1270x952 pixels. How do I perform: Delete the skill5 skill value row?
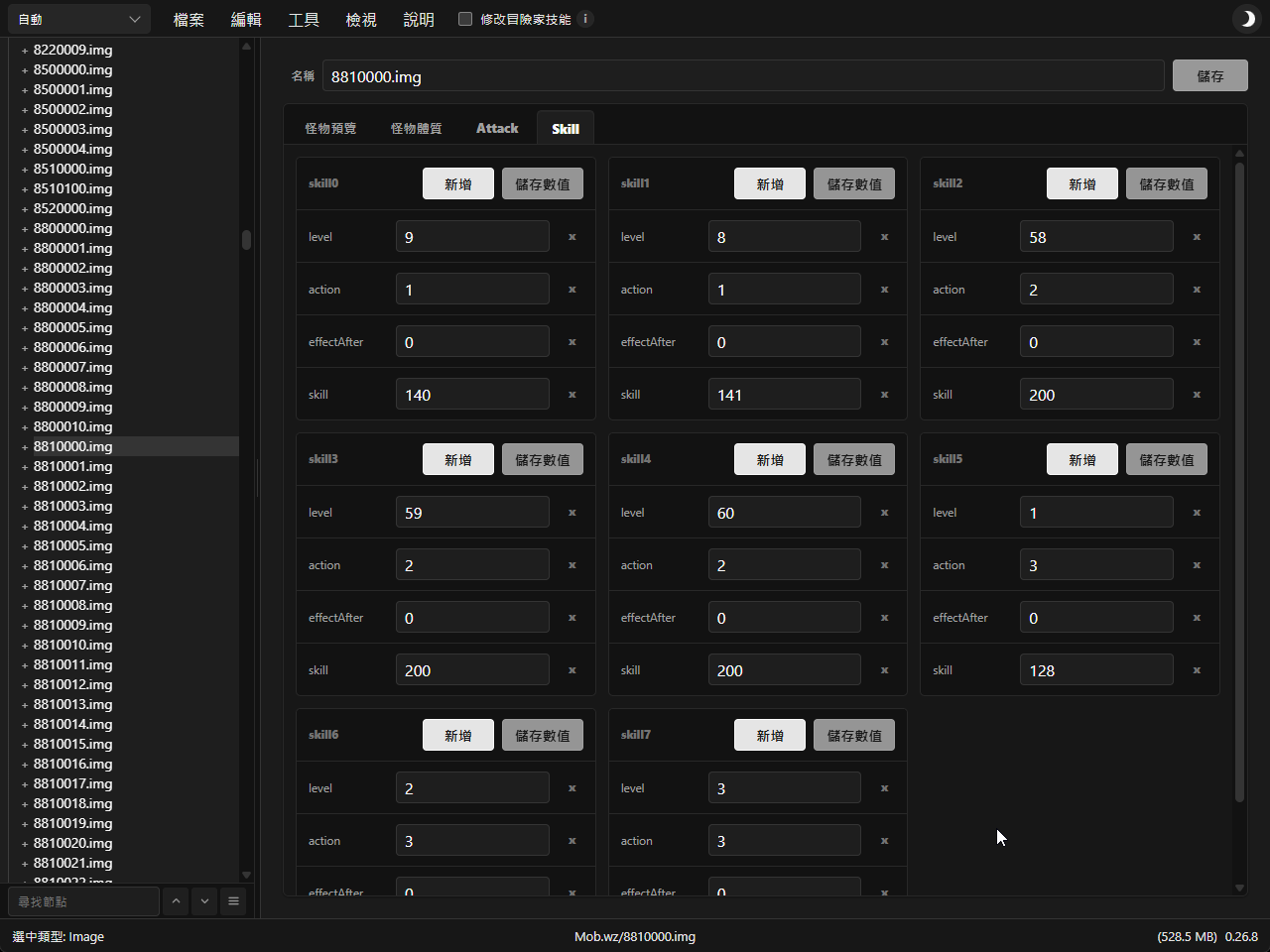point(1197,670)
